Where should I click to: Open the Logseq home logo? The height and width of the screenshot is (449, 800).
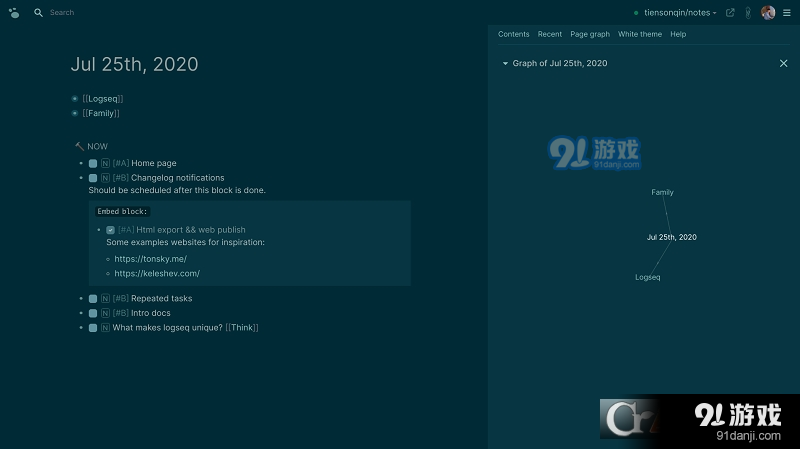coord(14,13)
